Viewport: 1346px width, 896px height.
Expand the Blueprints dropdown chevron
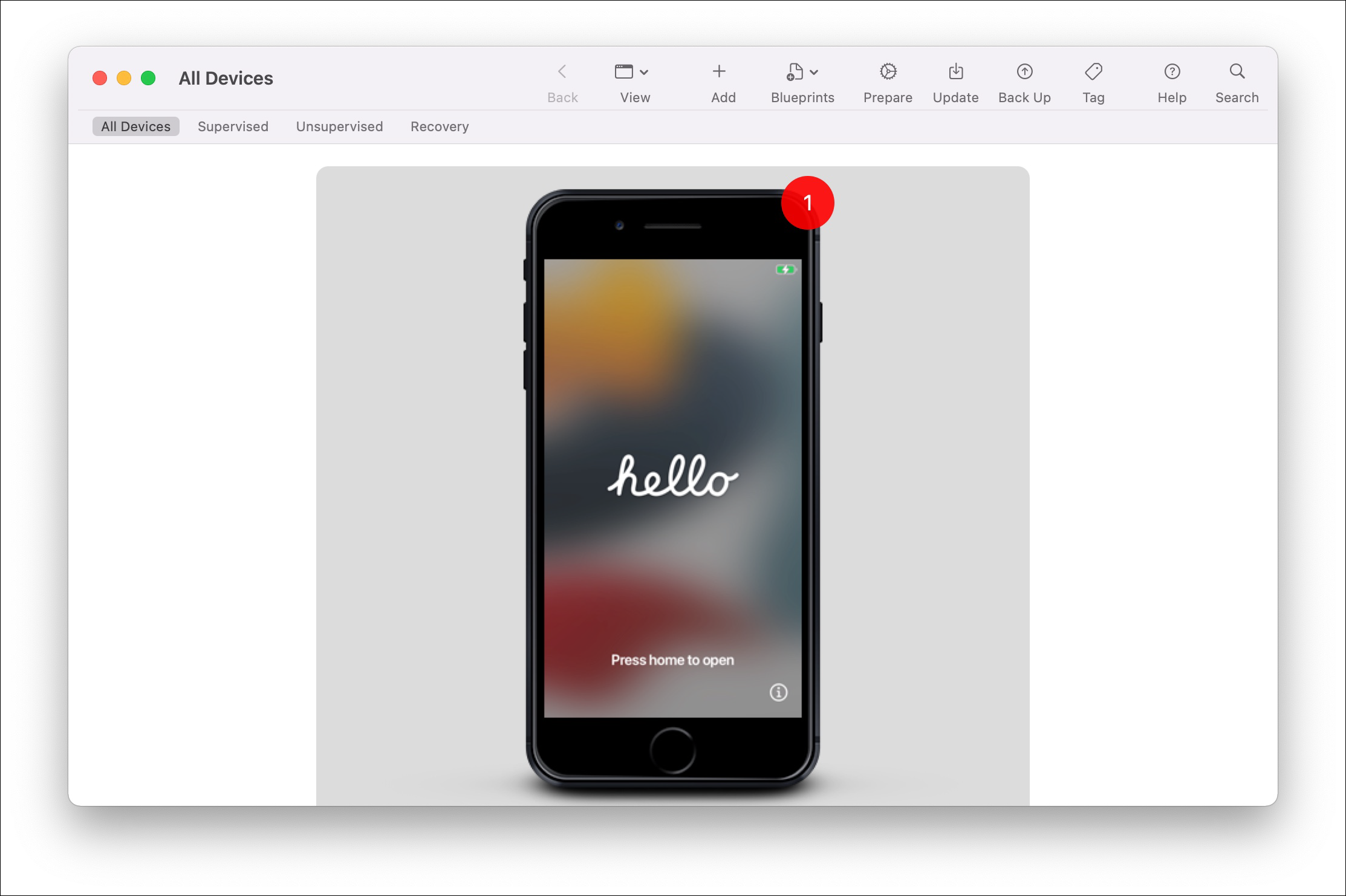pyautogui.click(x=814, y=73)
